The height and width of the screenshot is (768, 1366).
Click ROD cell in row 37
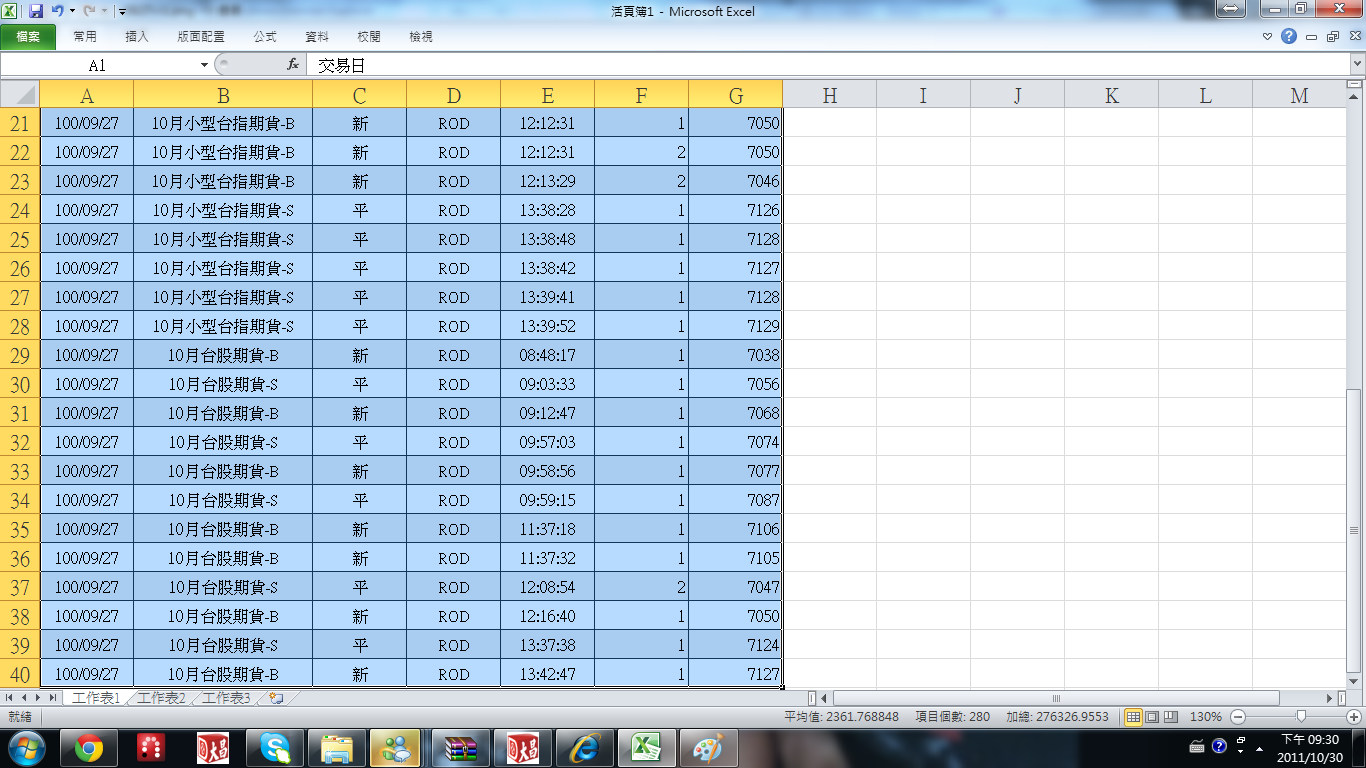[x=454, y=587]
